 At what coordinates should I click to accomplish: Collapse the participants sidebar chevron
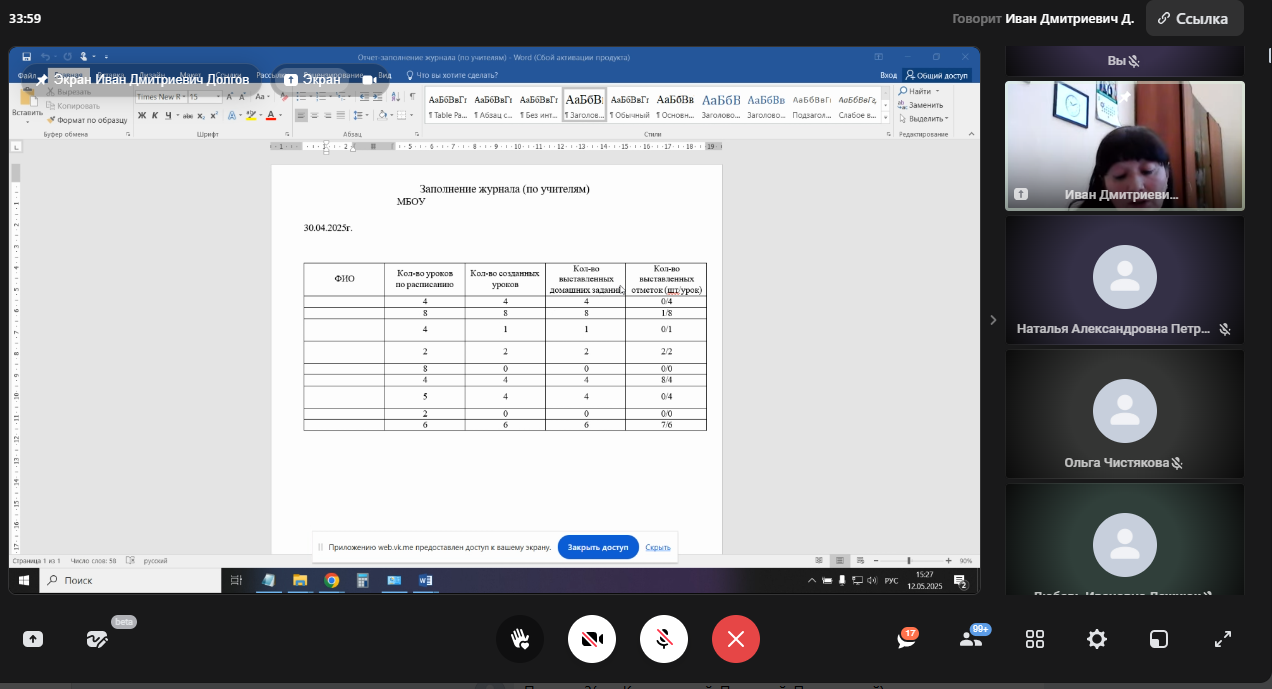click(993, 320)
